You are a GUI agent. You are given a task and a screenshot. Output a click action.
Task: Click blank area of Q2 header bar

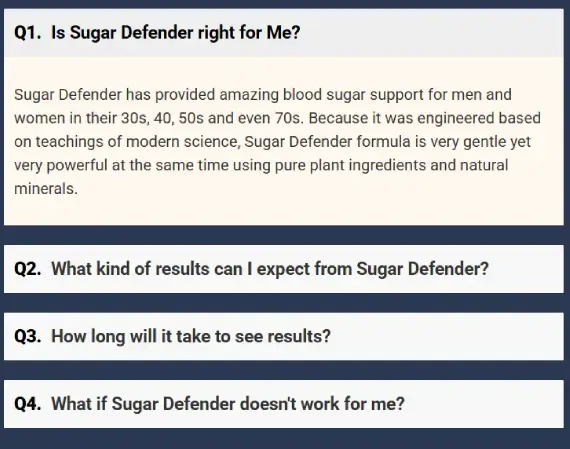pos(525,269)
